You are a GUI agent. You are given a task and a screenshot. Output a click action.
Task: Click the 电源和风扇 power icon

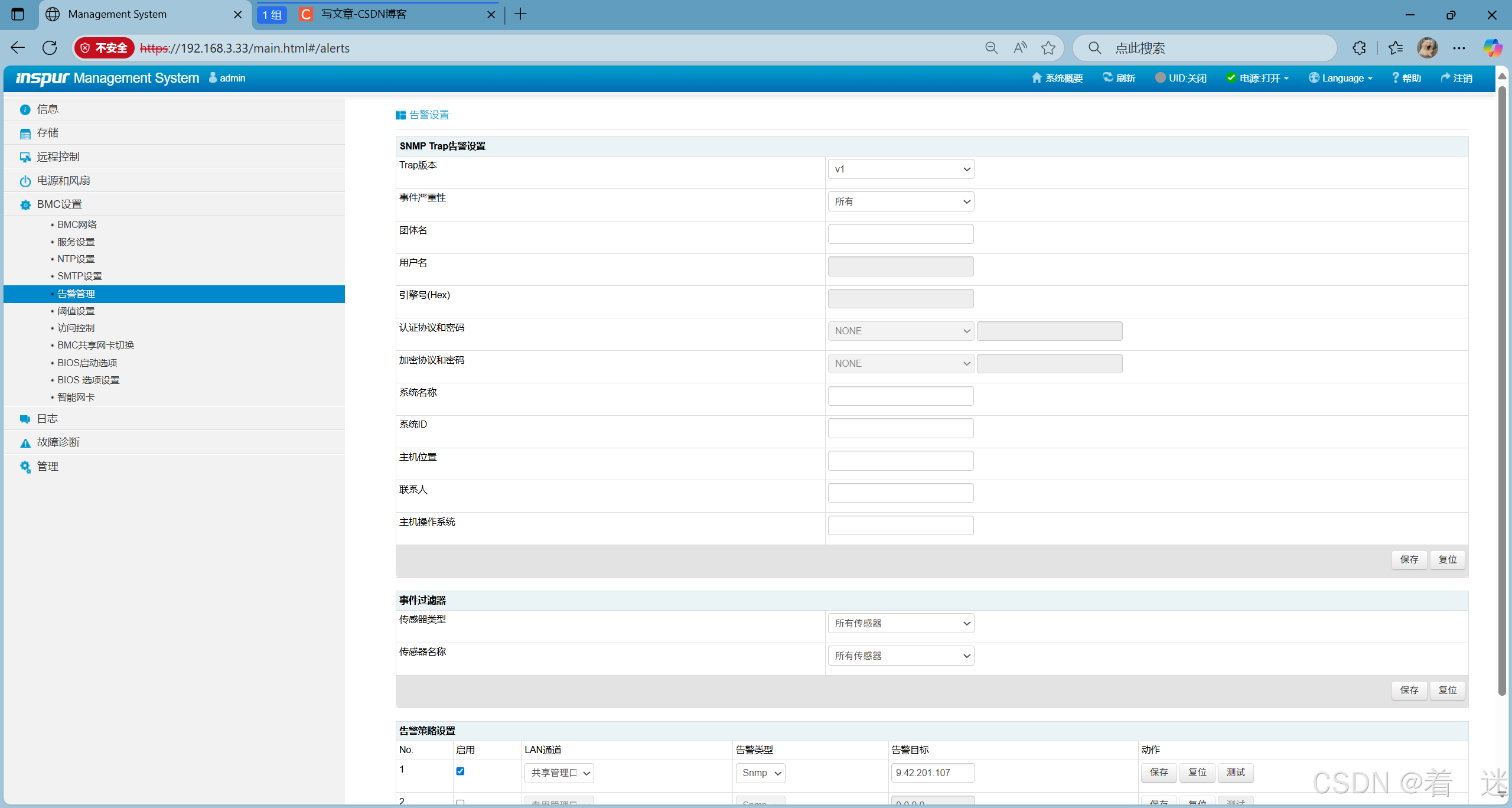tap(25, 181)
